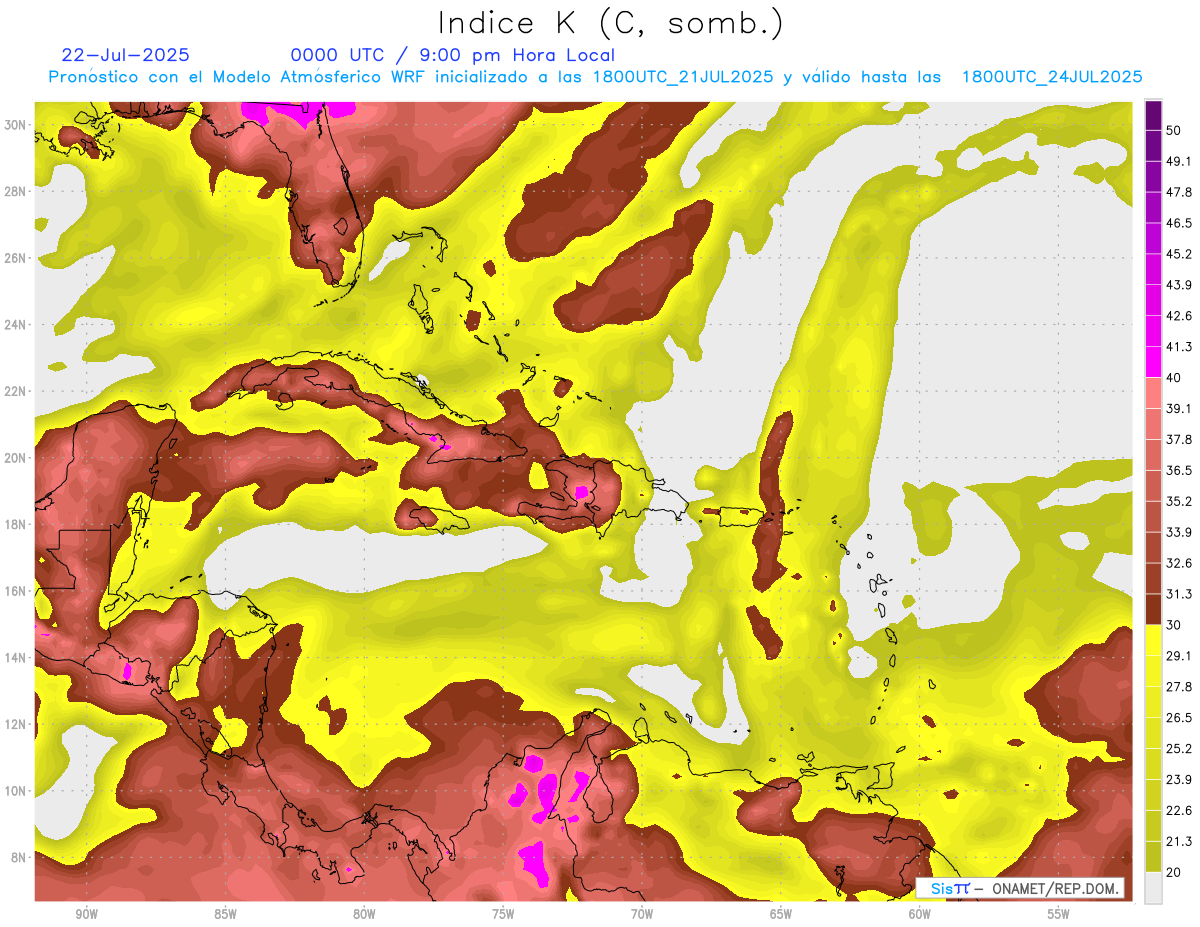Click the colorbar value "31.3"
This screenshot has height=927, width=1200.
[1179, 594]
